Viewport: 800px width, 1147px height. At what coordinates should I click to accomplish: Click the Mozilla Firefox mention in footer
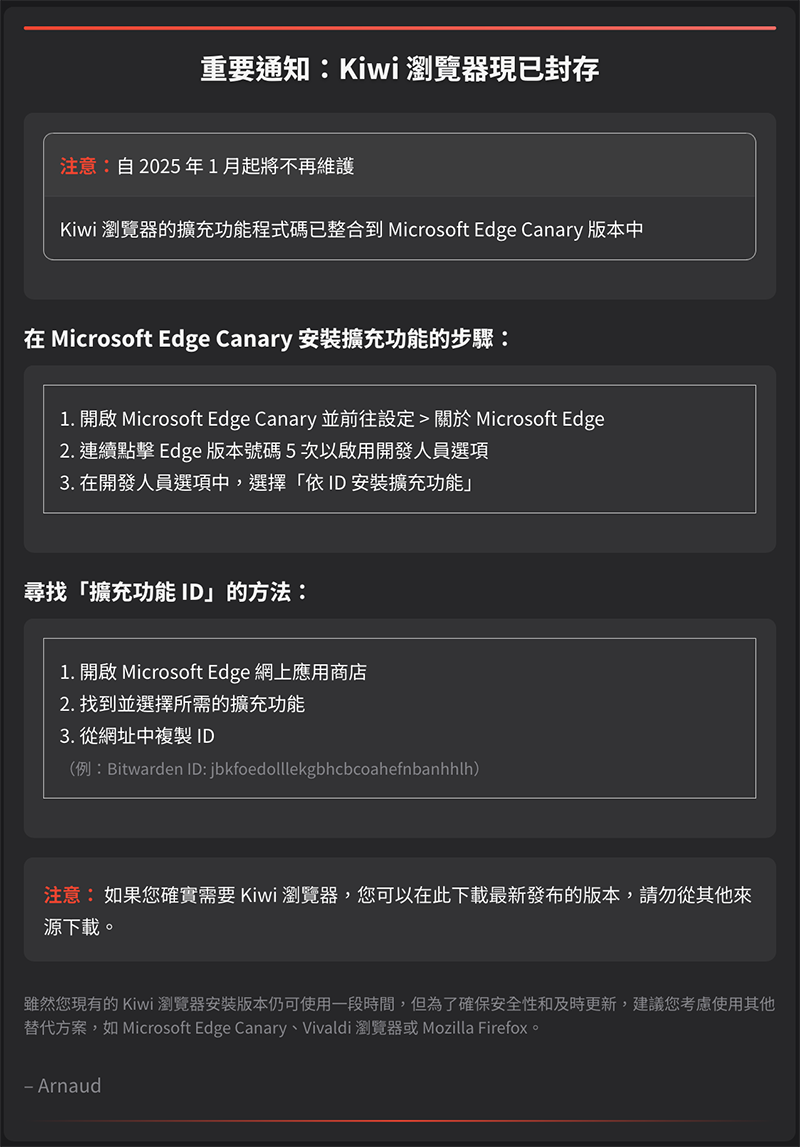(x=475, y=1028)
